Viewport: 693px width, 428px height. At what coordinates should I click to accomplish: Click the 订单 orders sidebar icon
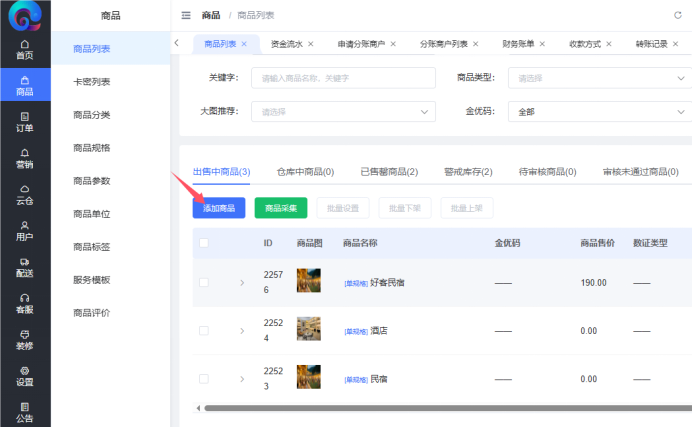pyautogui.click(x=24, y=122)
